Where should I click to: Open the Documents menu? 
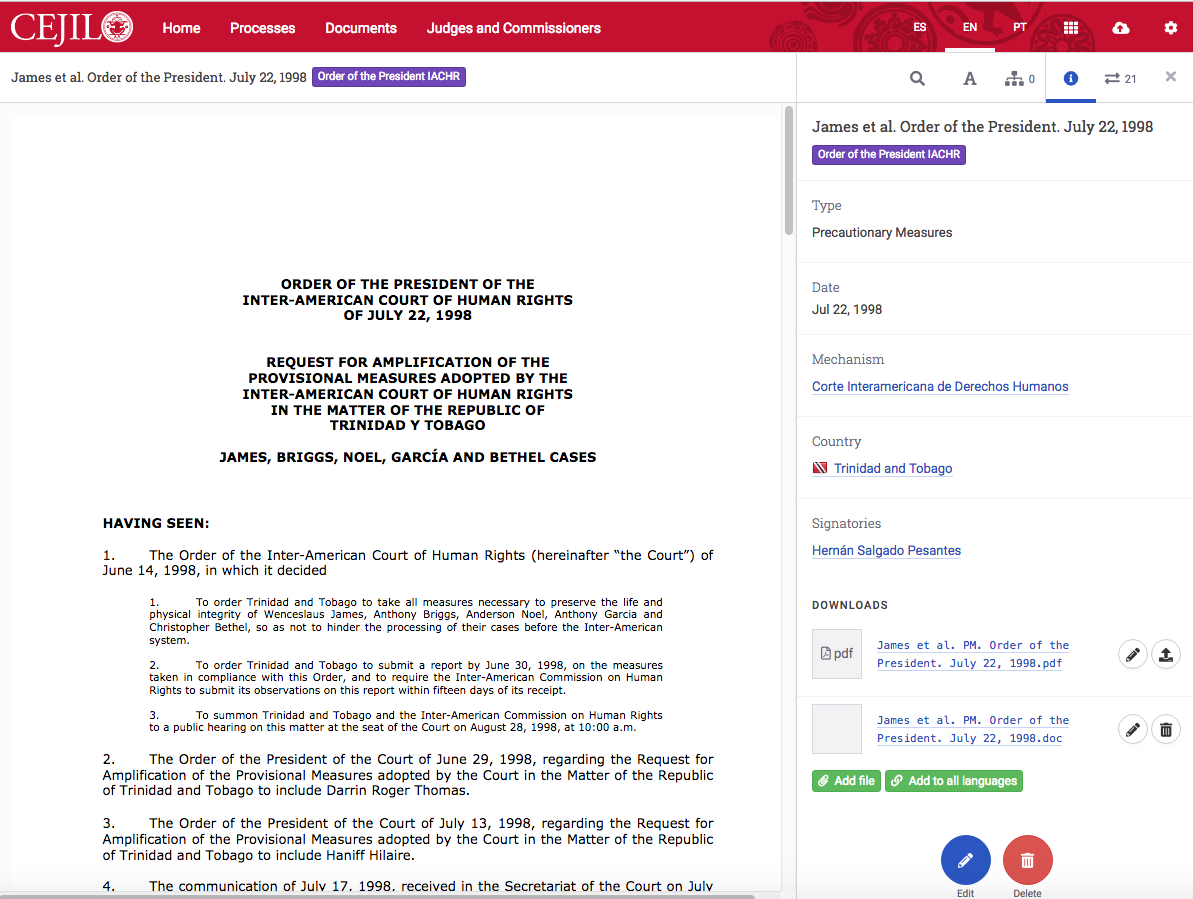(x=361, y=28)
